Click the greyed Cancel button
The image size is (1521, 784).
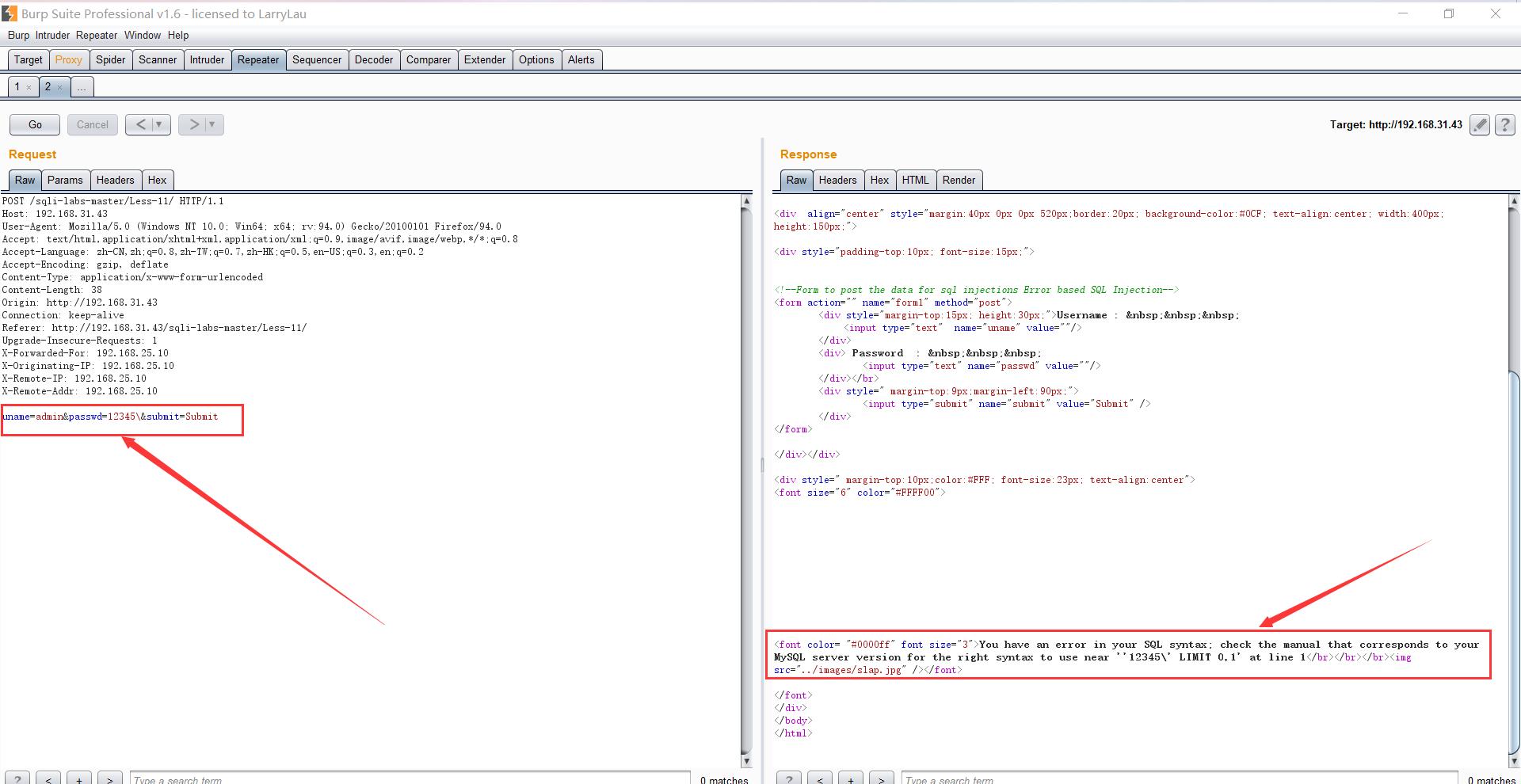tap(93, 124)
